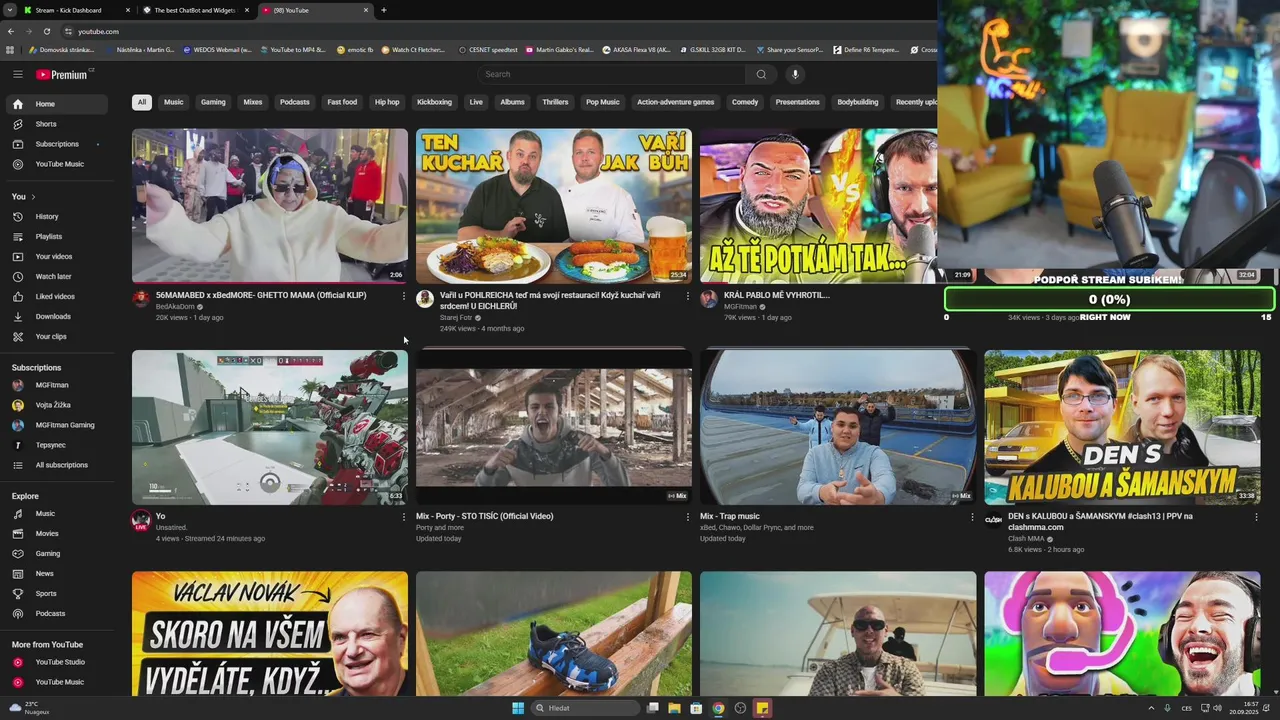Open CESNET speedtest bookmark

pos(488,49)
